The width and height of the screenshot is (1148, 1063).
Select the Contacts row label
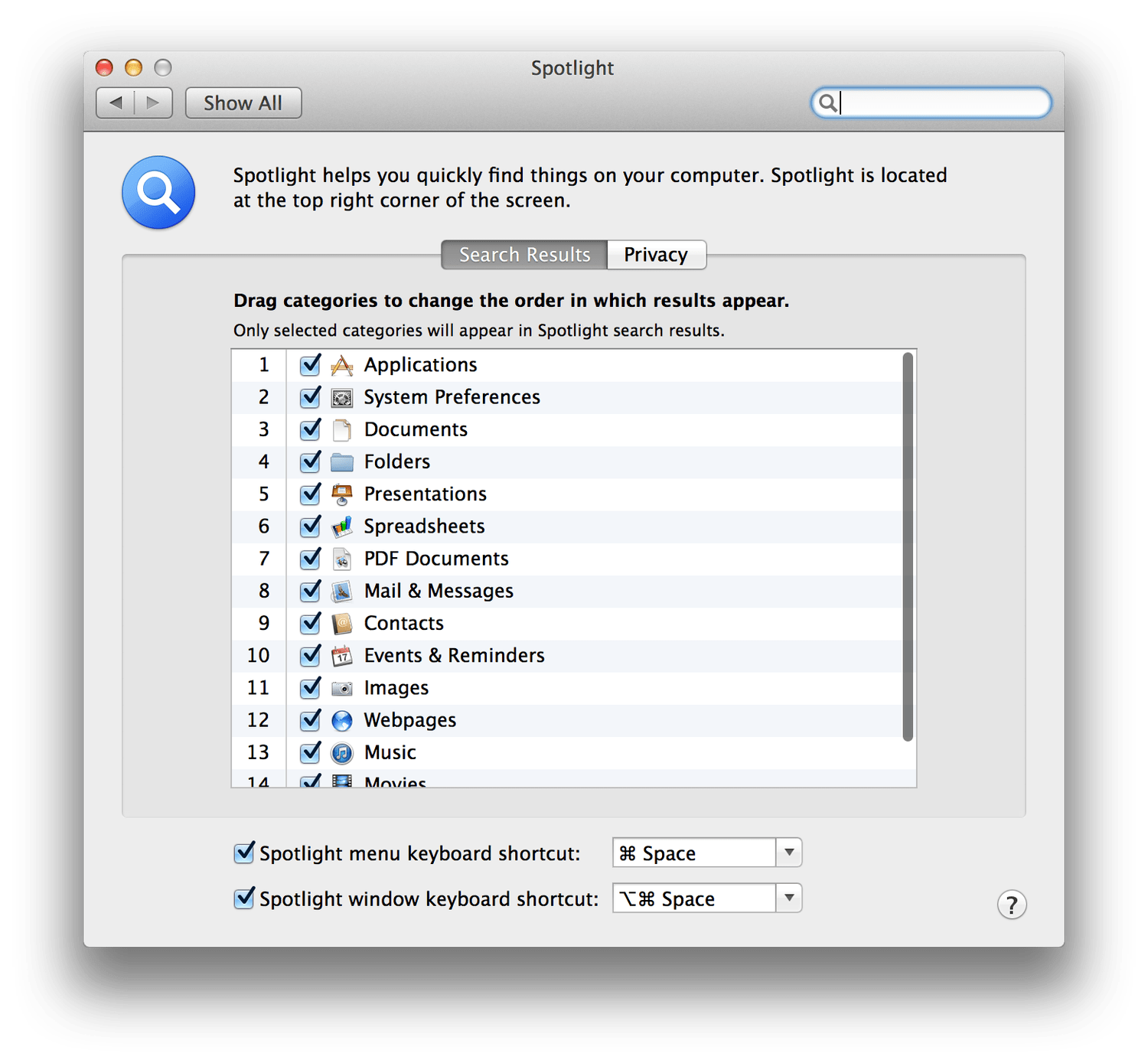coord(404,623)
